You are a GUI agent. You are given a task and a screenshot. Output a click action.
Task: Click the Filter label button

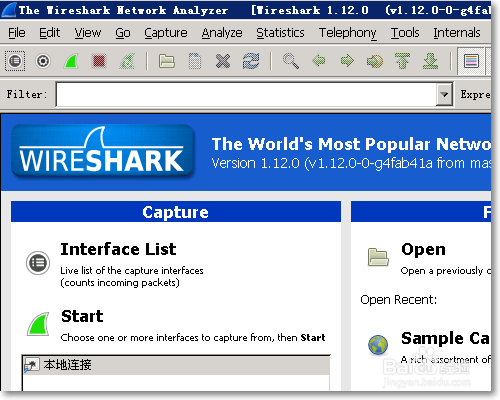[x=27, y=95]
